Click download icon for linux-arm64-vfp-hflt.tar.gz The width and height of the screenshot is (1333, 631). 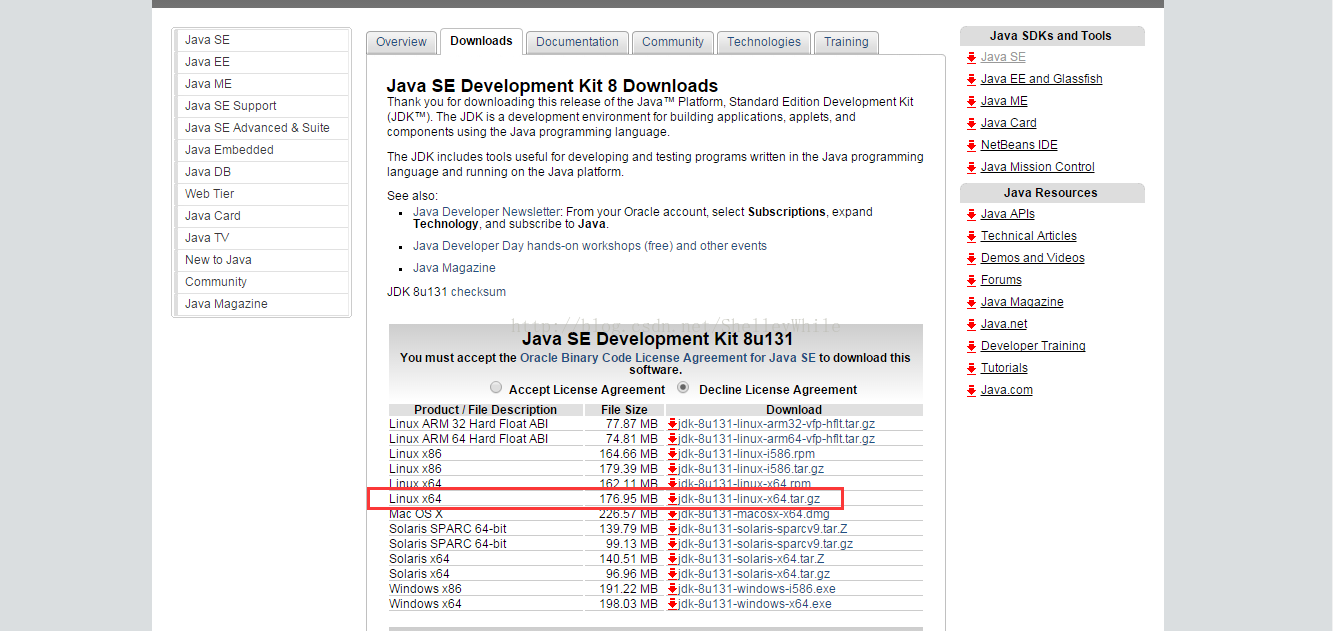pos(673,439)
